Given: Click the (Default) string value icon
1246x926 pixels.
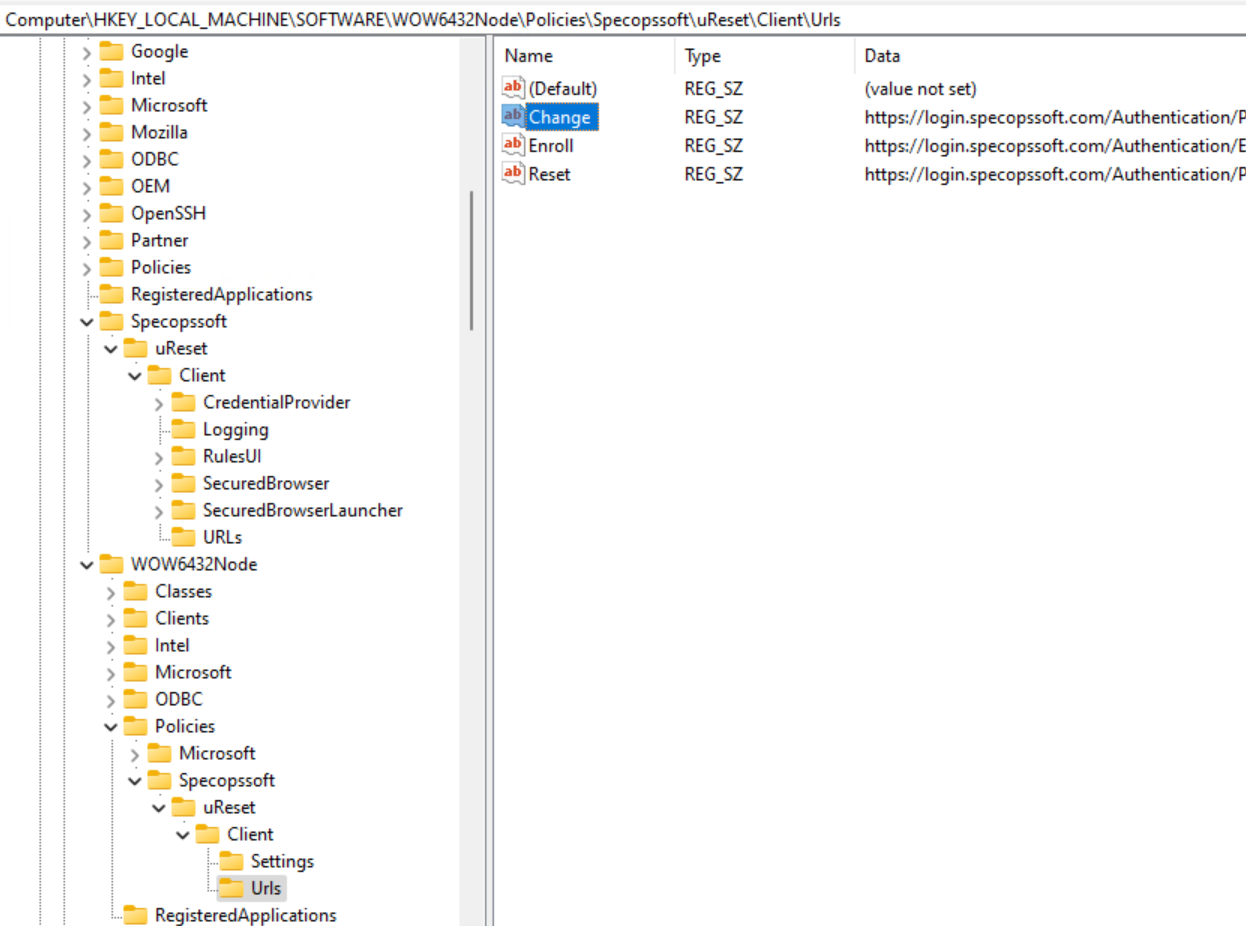Looking at the screenshot, I should 513,89.
